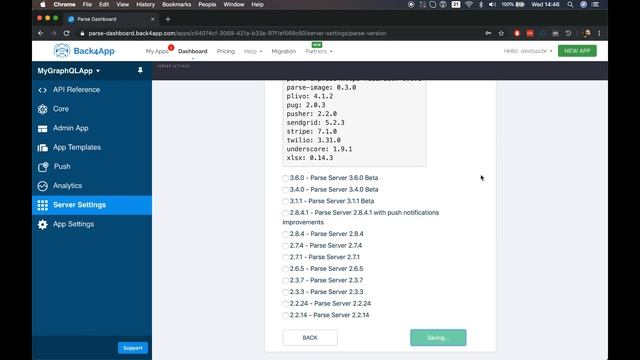Click the Analytics chart icon
The width and height of the screenshot is (640, 360).
[x=42, y=186]
